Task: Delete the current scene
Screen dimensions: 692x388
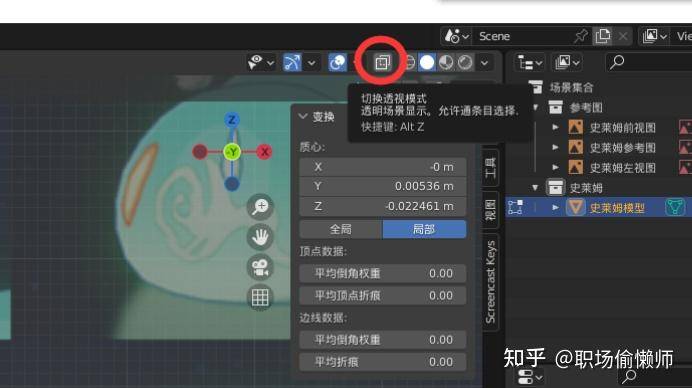Action: [623, 36]
